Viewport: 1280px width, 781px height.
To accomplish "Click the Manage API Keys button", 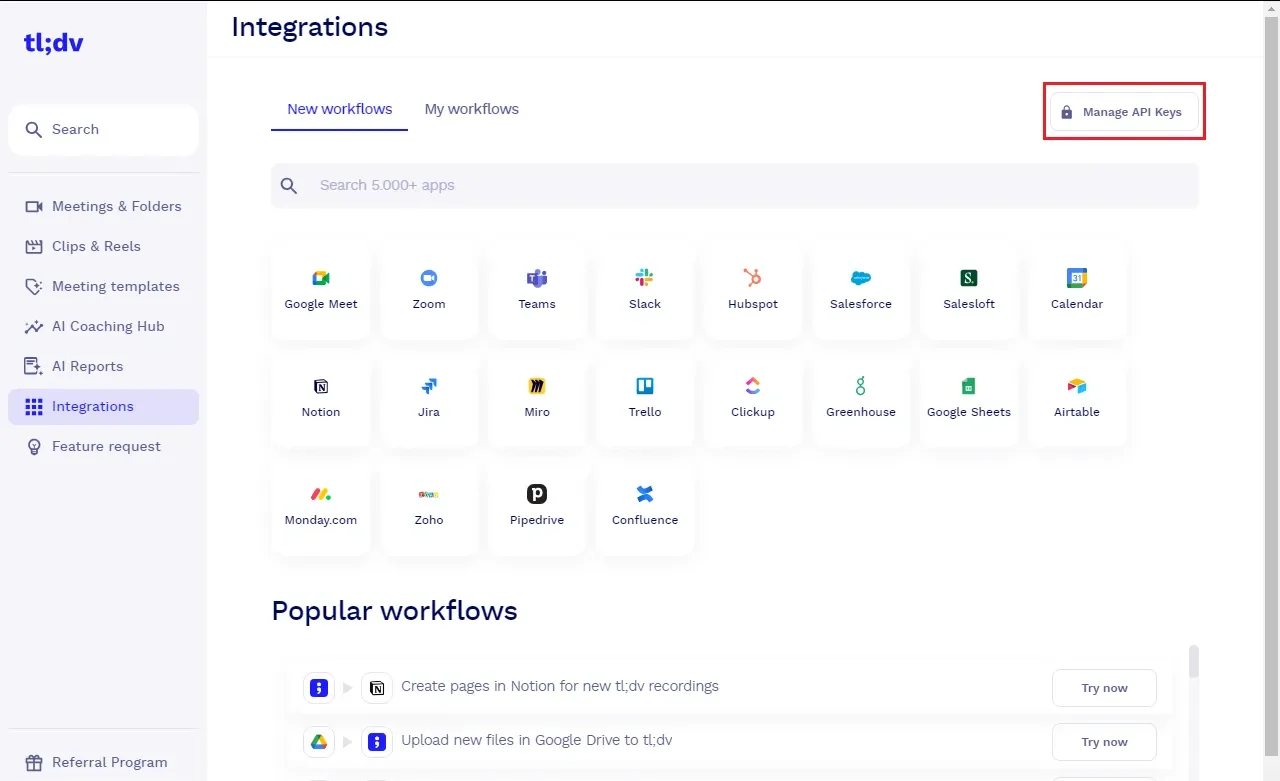I will 1124,112.
